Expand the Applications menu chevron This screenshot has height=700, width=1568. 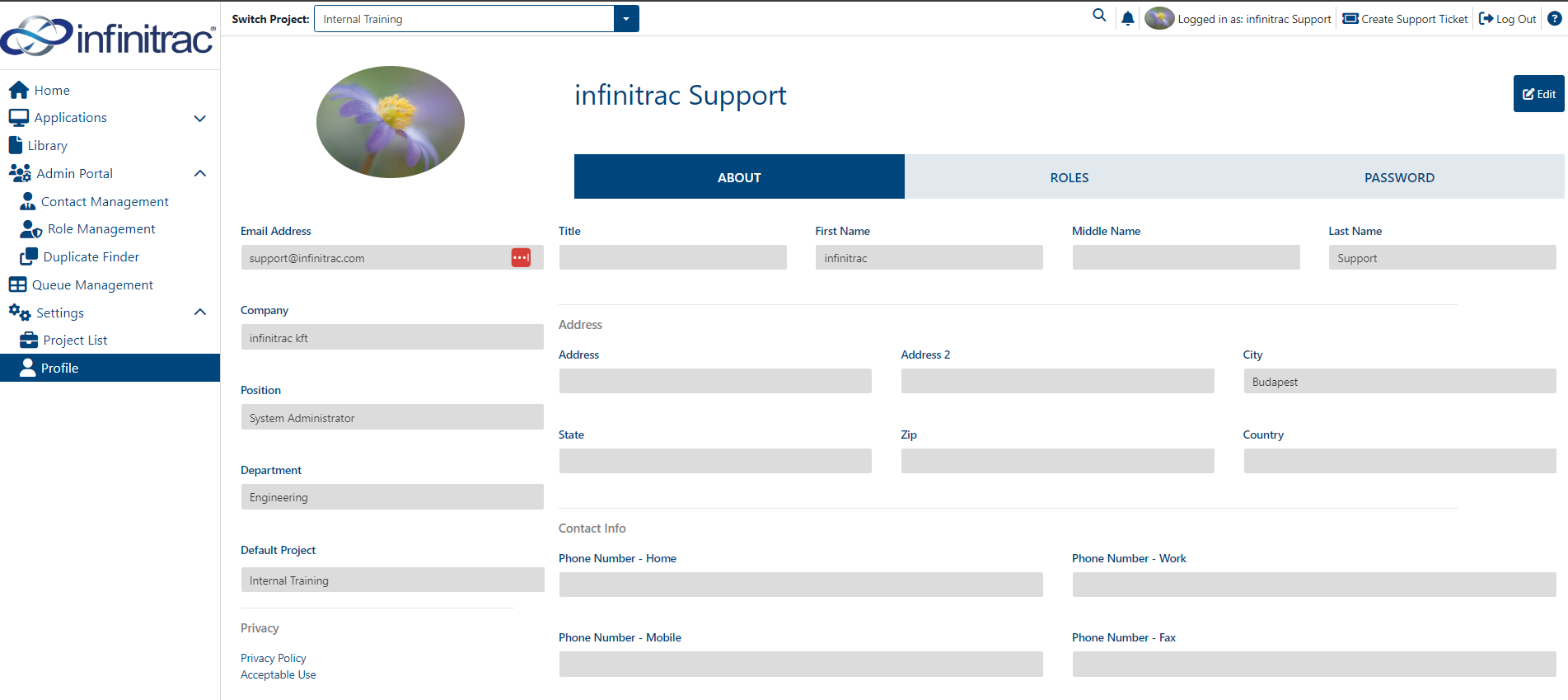pyautogui.click(x=199, y=118)
